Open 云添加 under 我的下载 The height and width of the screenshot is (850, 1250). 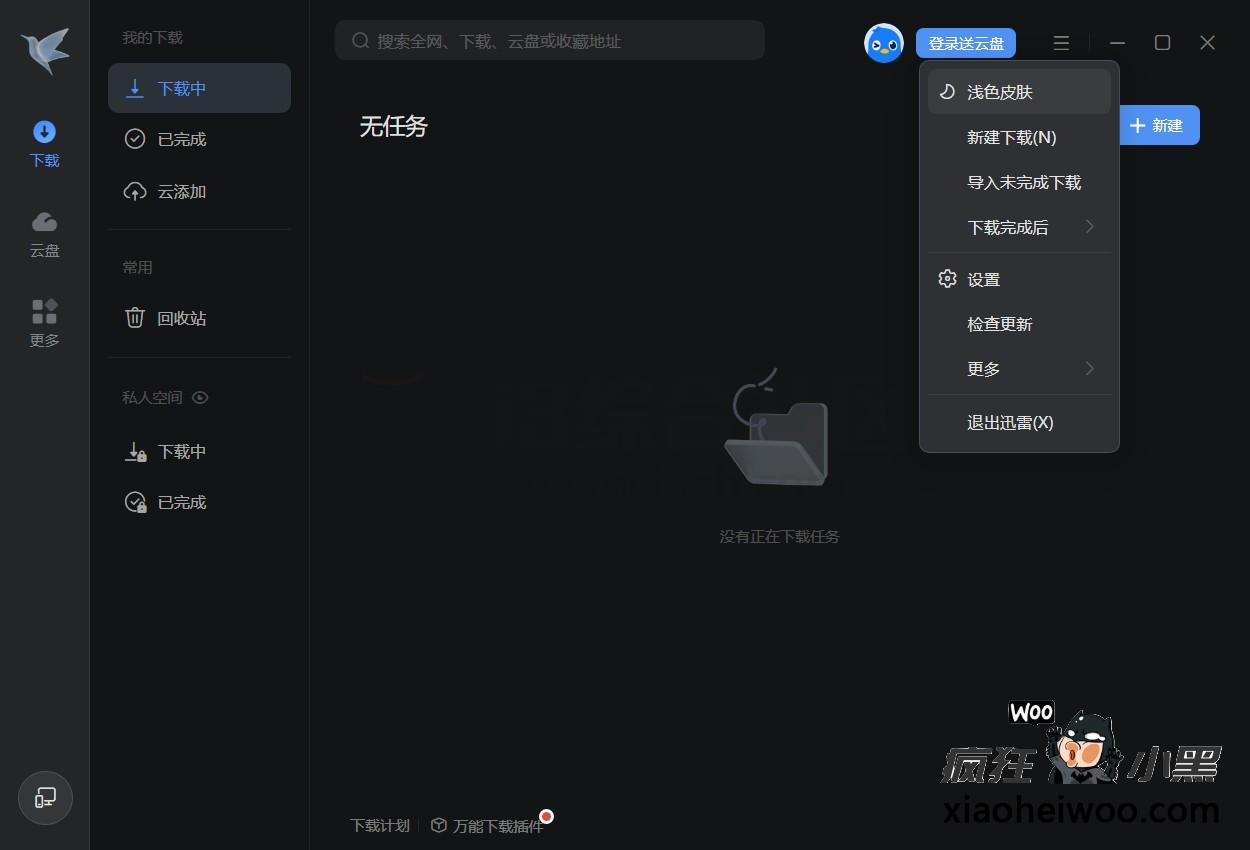point(180,191)
